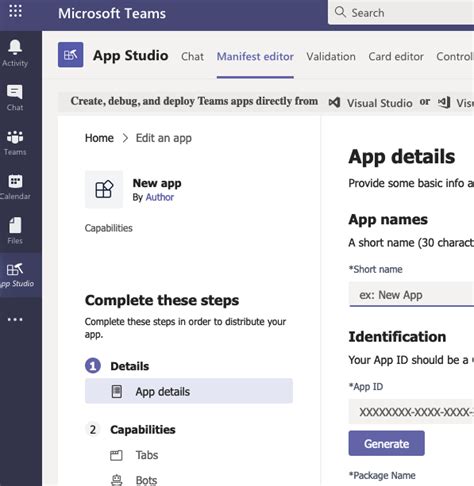Open the Validation tab
This screenshot has height=486, width=474.
tap(331, 56)
